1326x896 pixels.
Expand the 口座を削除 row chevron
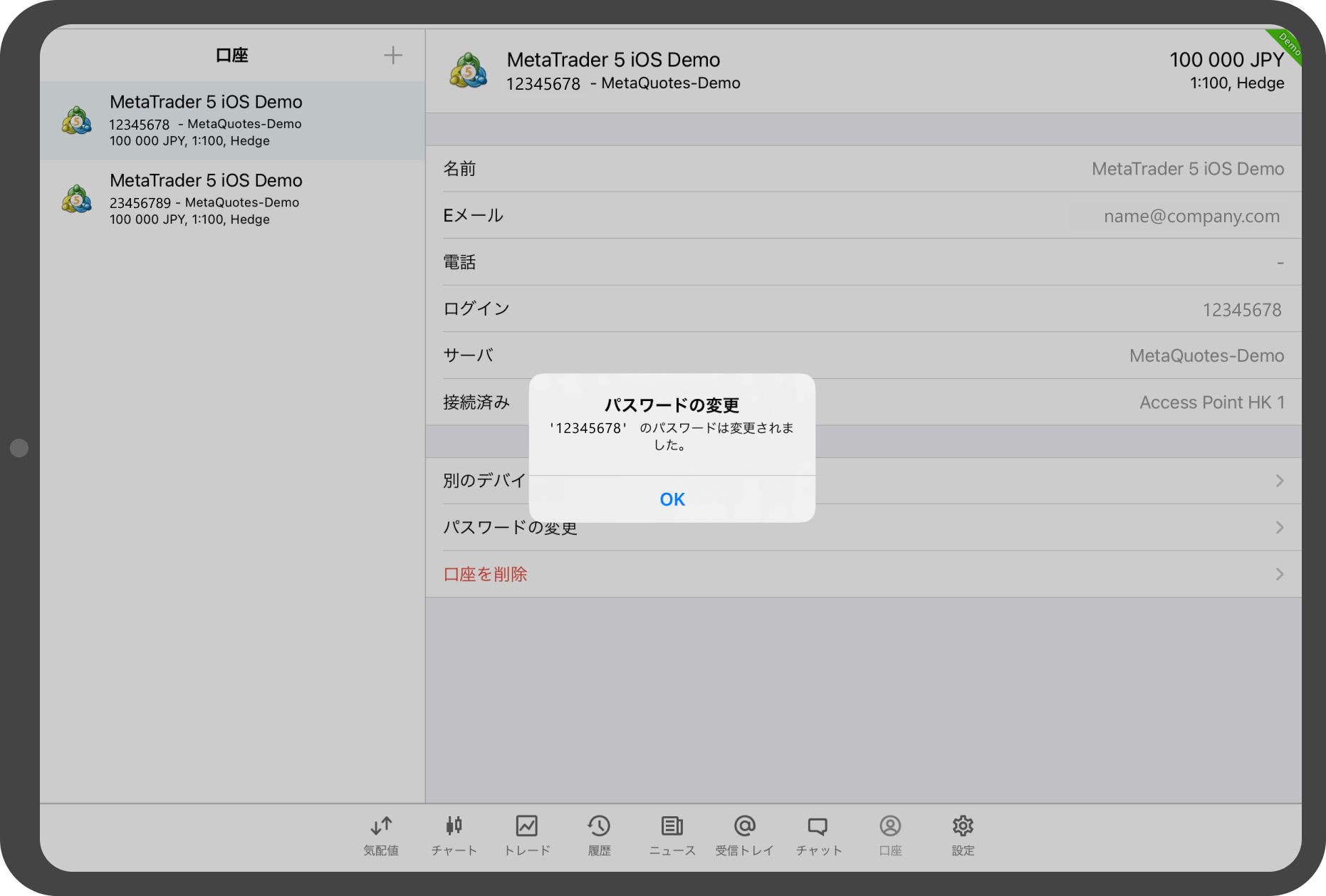point(1279,574)
